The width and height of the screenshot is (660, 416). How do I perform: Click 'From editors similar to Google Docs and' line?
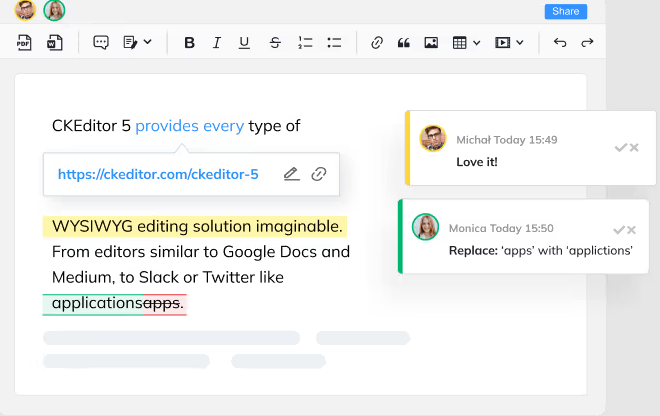(x=201, y=252)
